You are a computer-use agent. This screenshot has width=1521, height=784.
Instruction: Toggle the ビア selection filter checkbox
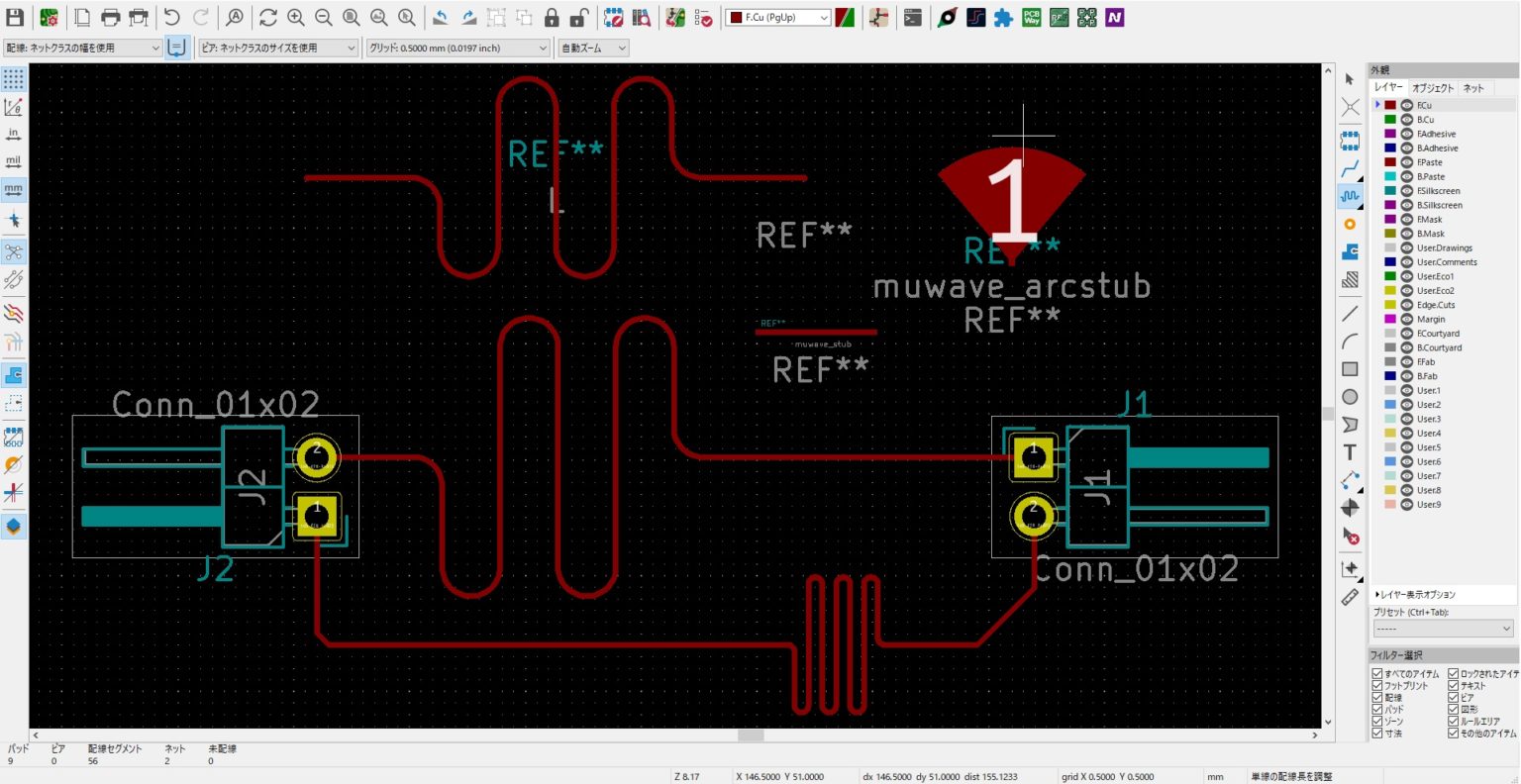point(1454,697)
